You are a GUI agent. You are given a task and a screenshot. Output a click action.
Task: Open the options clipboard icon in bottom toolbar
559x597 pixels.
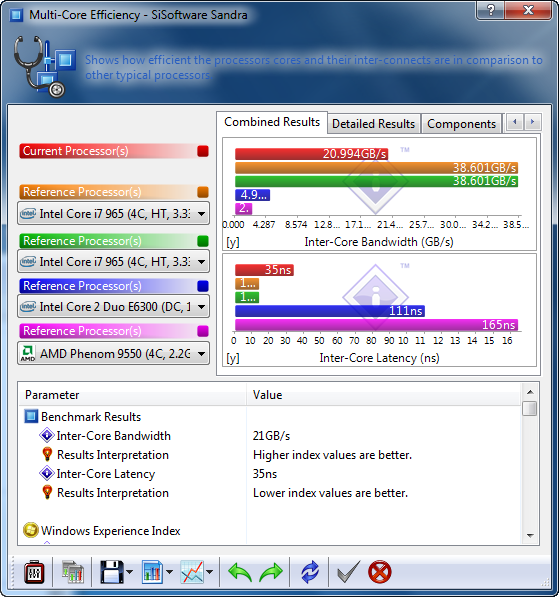(x=34, y=572)
